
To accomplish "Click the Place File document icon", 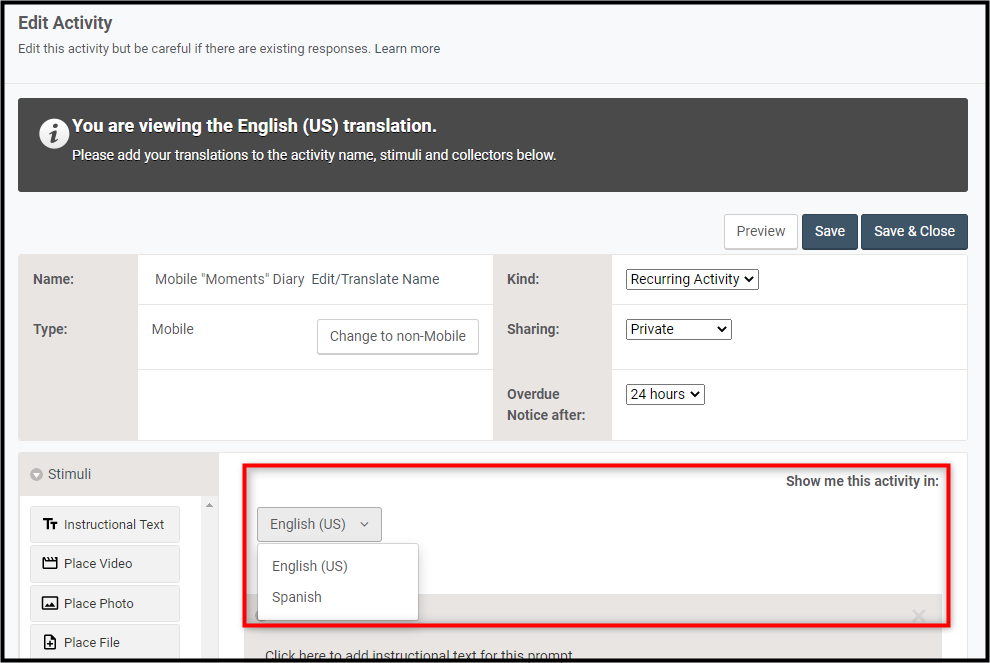I will (50, 642).
